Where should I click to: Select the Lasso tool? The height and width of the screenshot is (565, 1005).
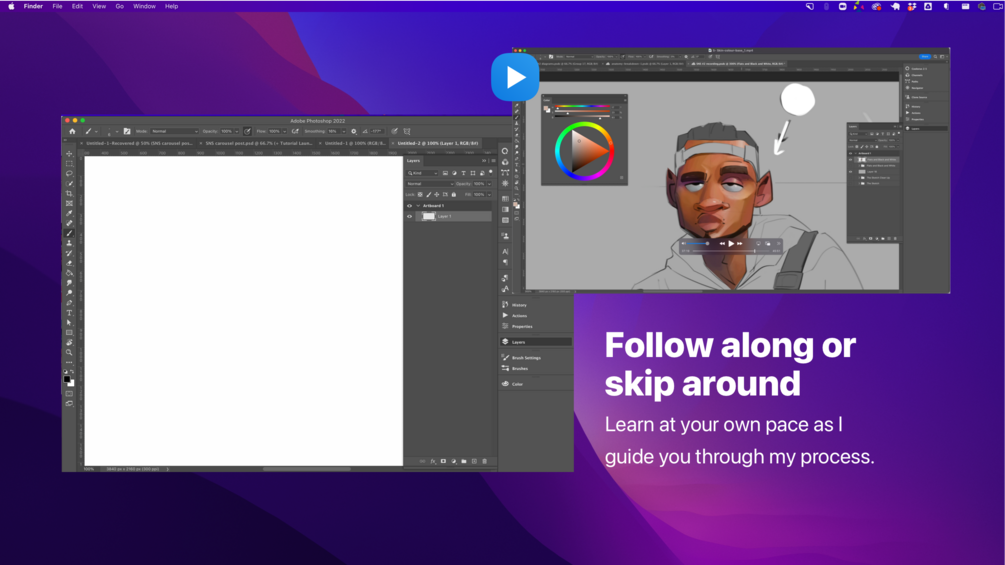click(x=69, y=174)
